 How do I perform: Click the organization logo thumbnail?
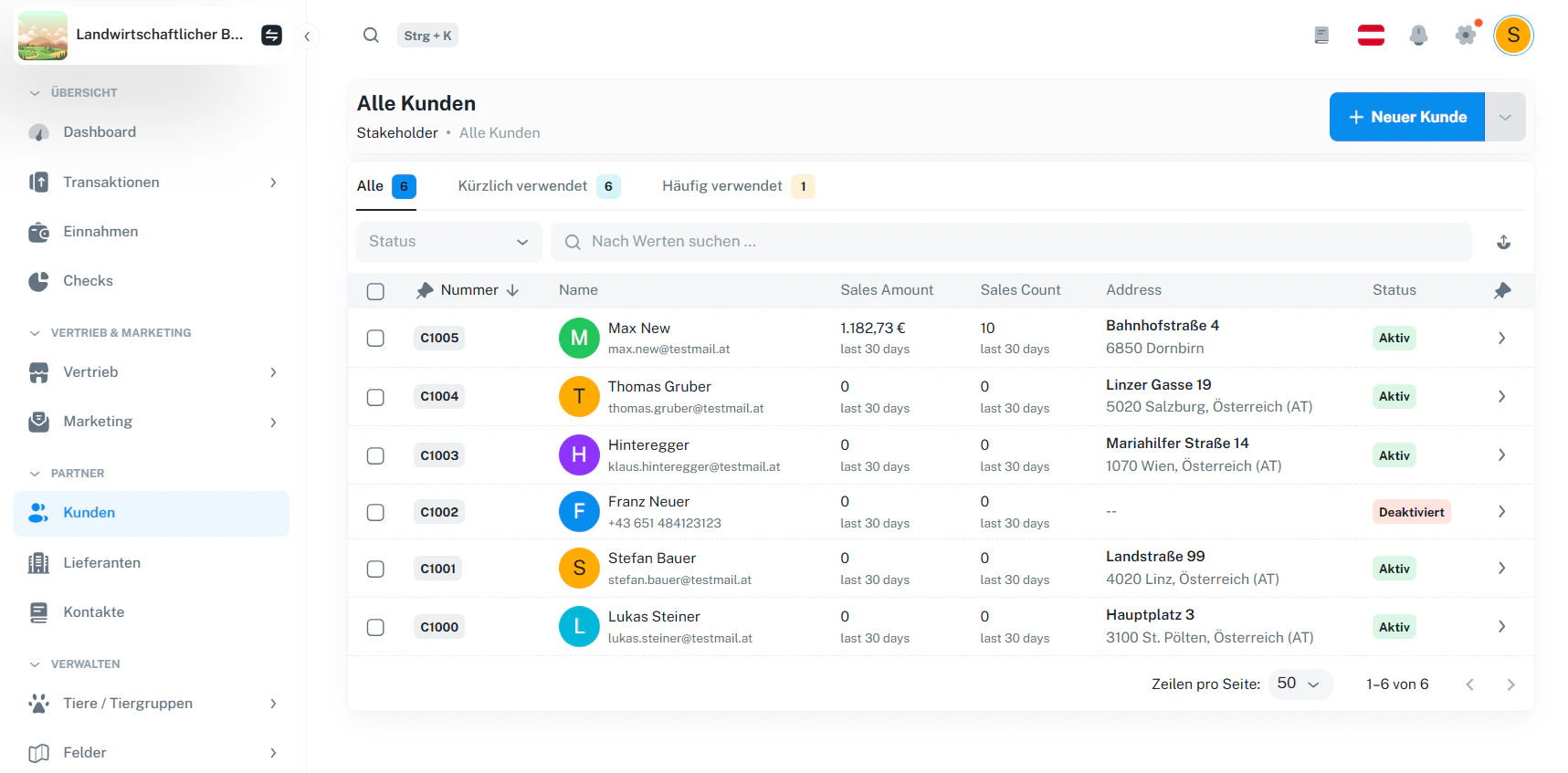coord(43,36)
